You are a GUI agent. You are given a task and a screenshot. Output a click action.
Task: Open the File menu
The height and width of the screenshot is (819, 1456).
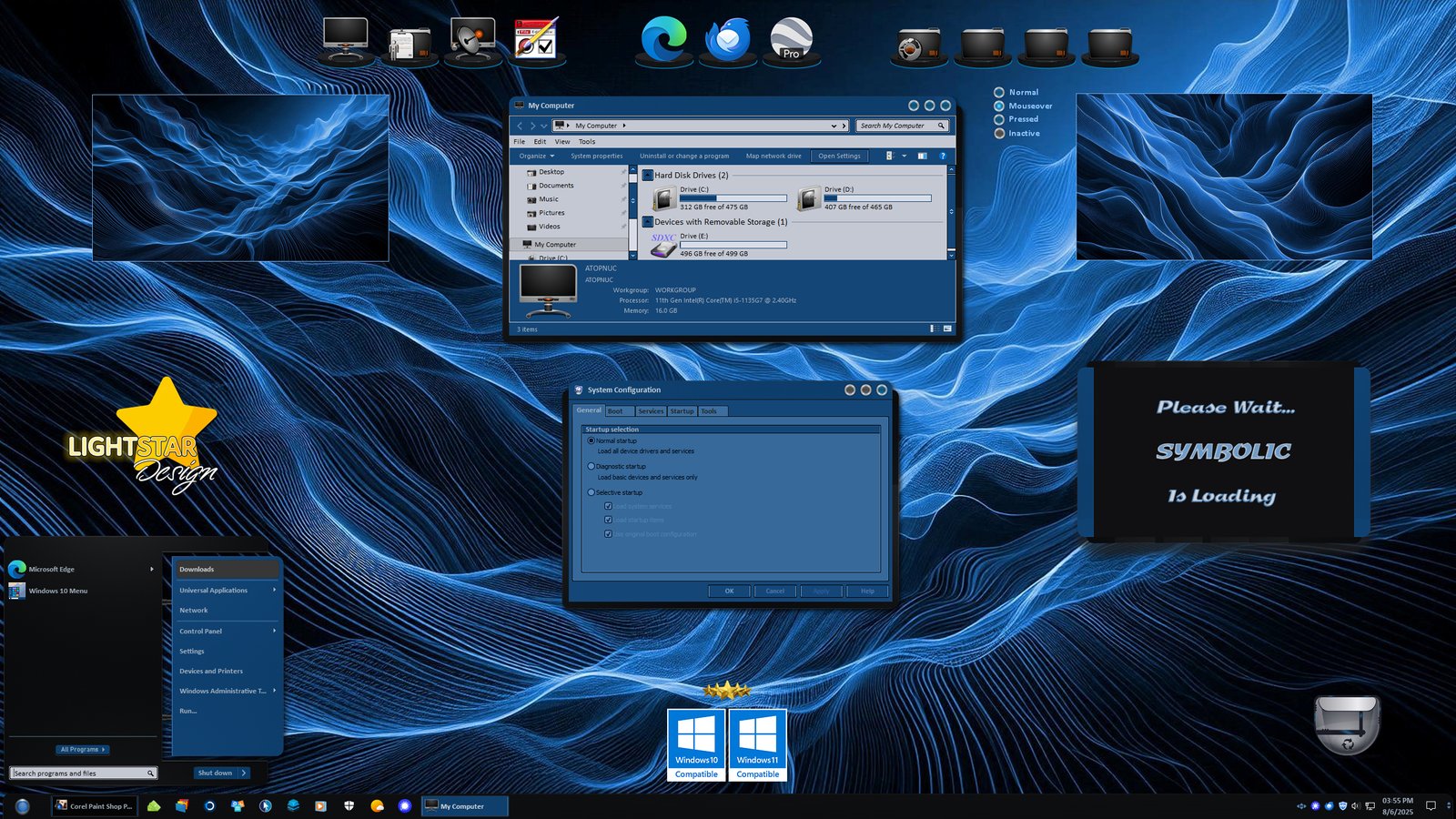click(x=520, y=141)
